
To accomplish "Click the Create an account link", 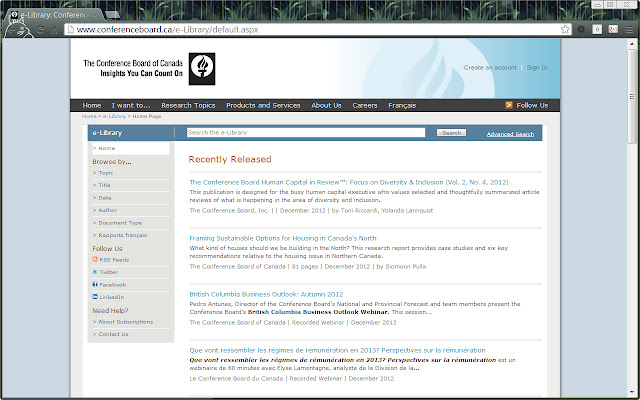I will 490,68.
